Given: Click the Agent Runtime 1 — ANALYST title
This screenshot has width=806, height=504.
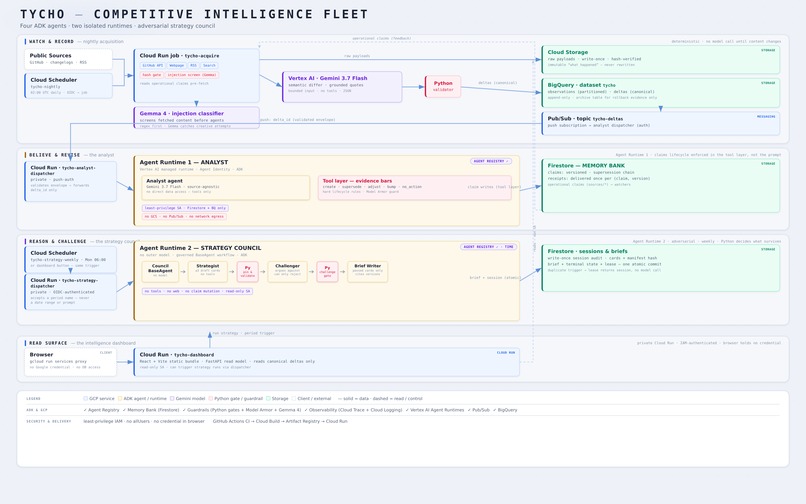Looking at the screenshot, I should pyautogui.click(x=184, y=162).
